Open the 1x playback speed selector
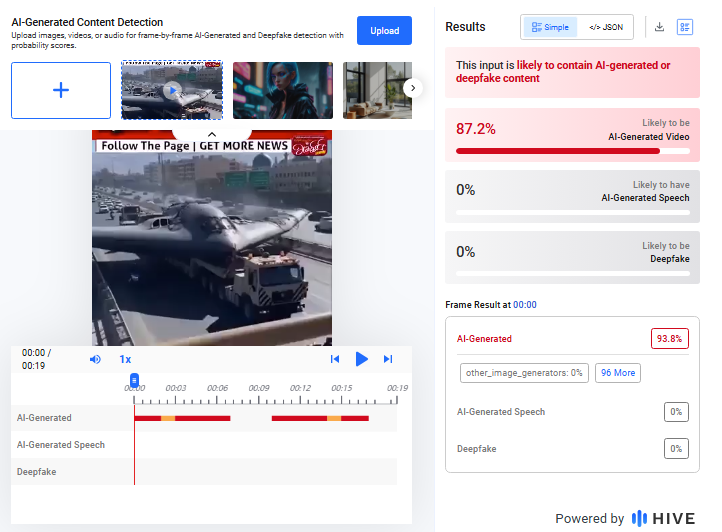This screenshot has height=532, width=722. [125, 359]
